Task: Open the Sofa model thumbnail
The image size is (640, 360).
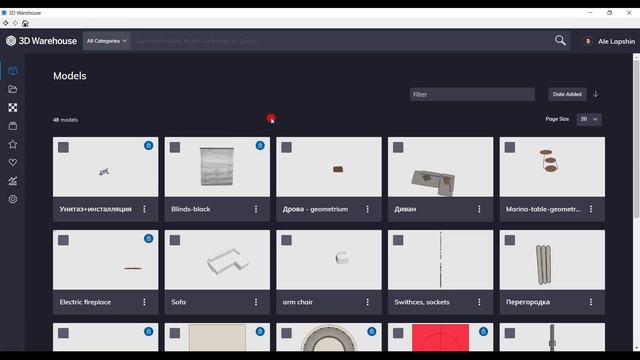Action: (217, 260)
